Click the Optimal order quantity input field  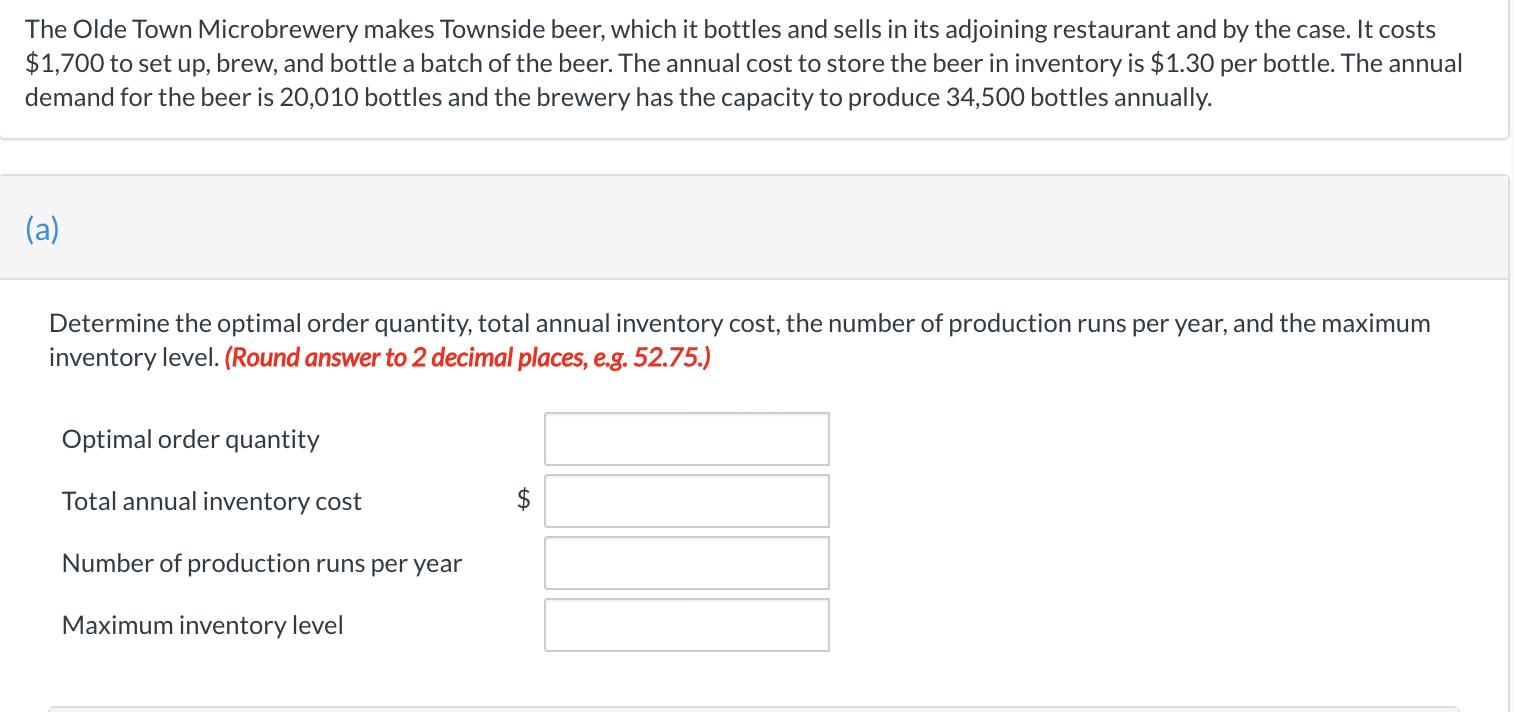tap(686, 438)
